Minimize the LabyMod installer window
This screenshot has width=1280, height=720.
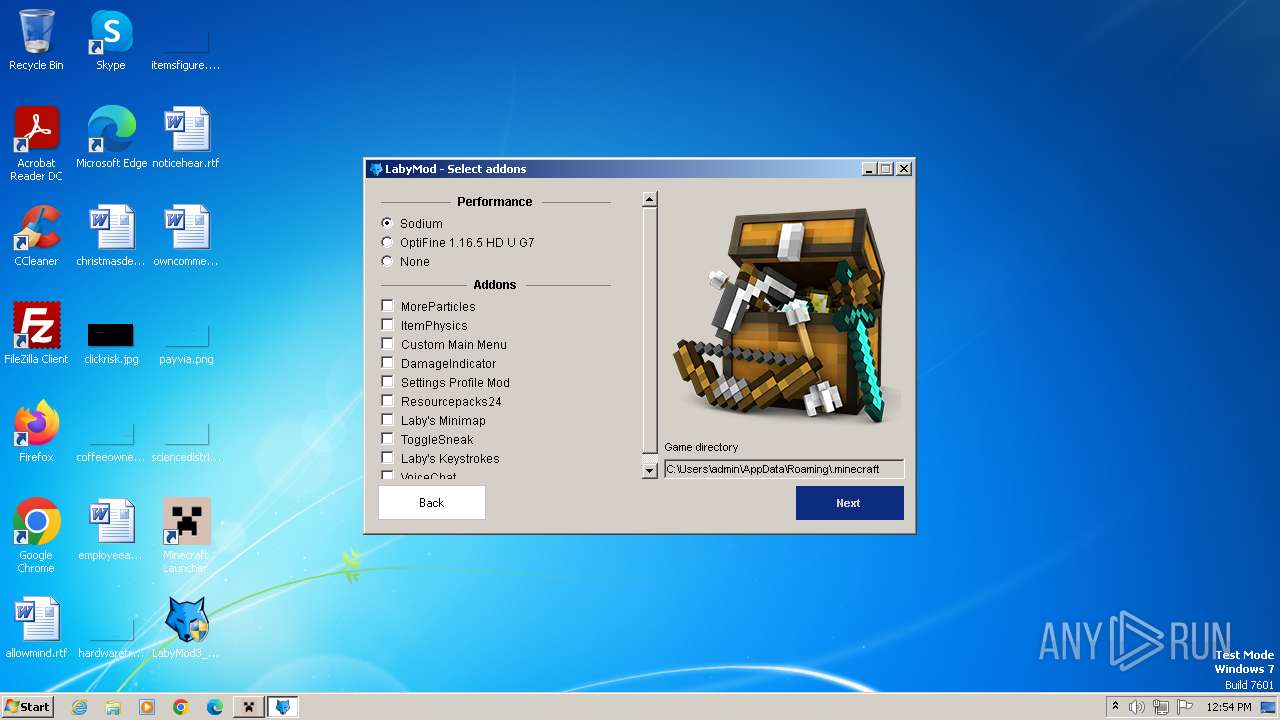[869, 169]
